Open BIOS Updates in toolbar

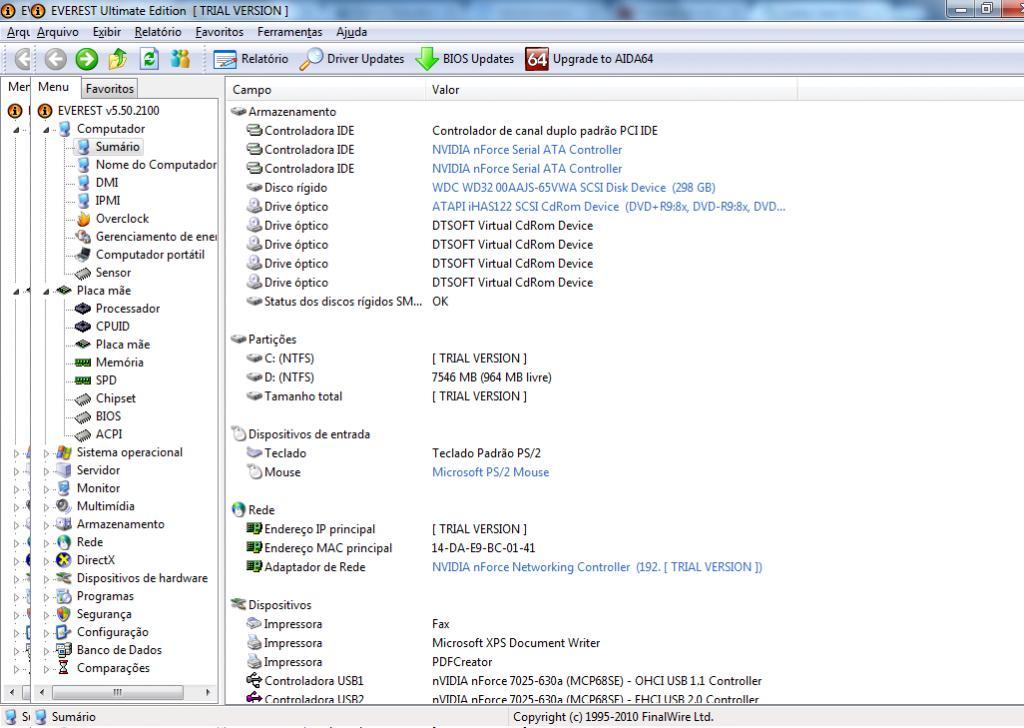pyautogui.click(x=465, y=59)
